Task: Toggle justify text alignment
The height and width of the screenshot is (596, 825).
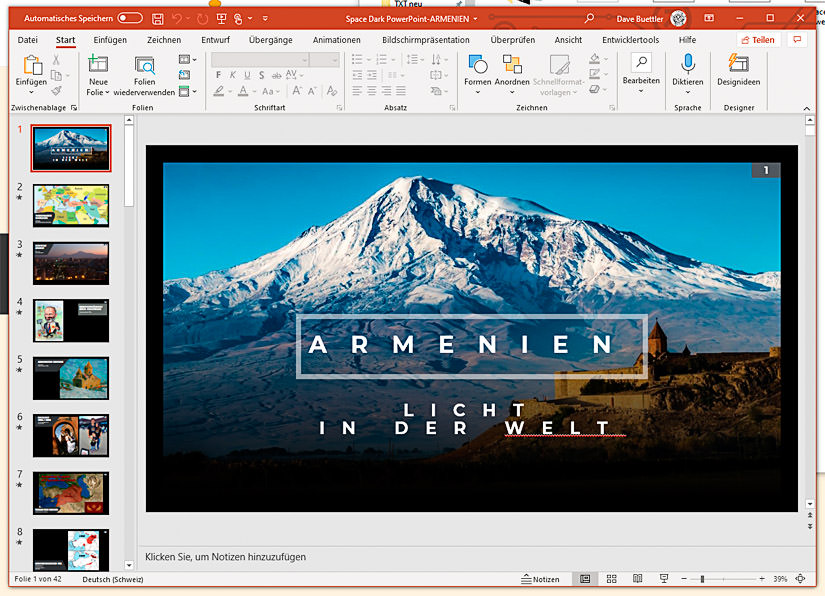Action: pos(401,91)
